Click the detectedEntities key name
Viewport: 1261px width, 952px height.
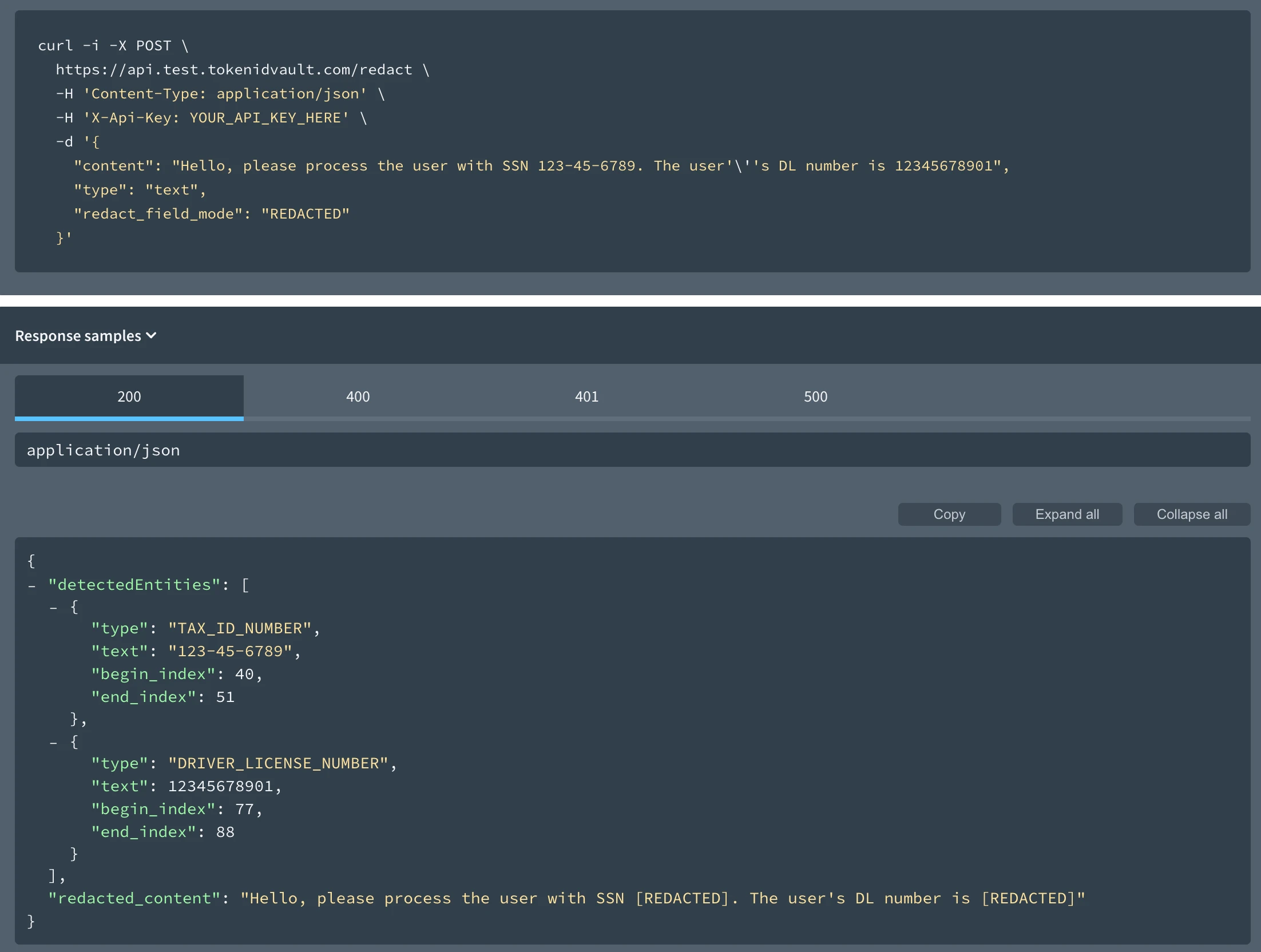coord(132,584)
